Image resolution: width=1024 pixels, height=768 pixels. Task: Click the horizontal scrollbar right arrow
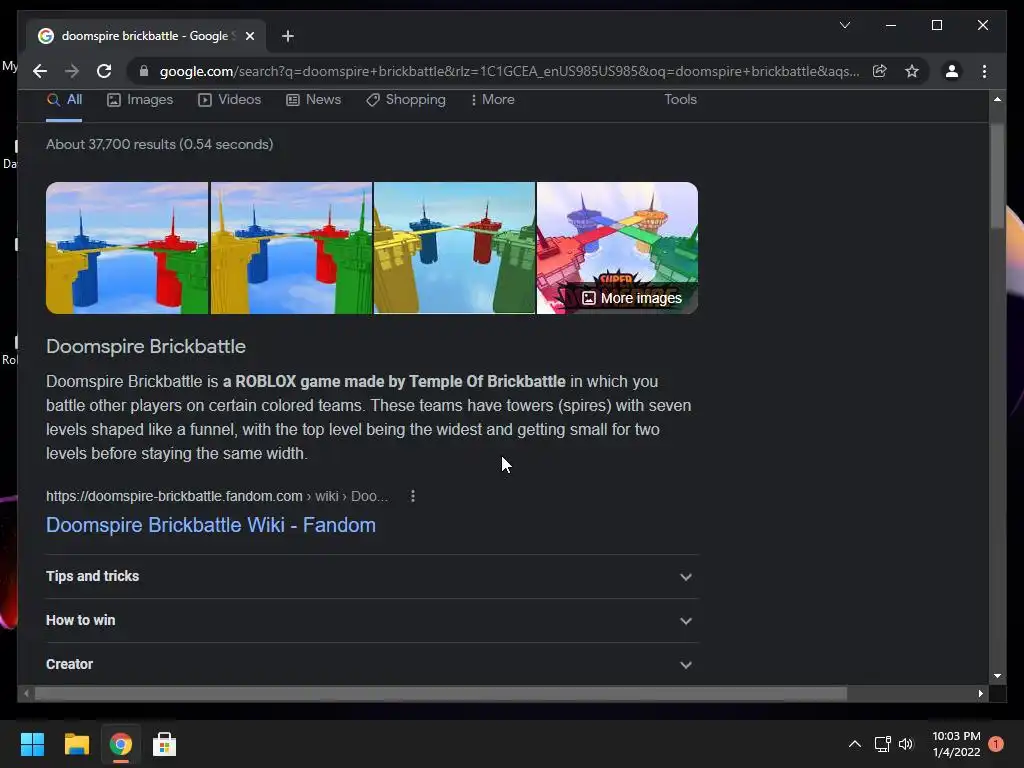pyautogui.click(x=980, y=694)
